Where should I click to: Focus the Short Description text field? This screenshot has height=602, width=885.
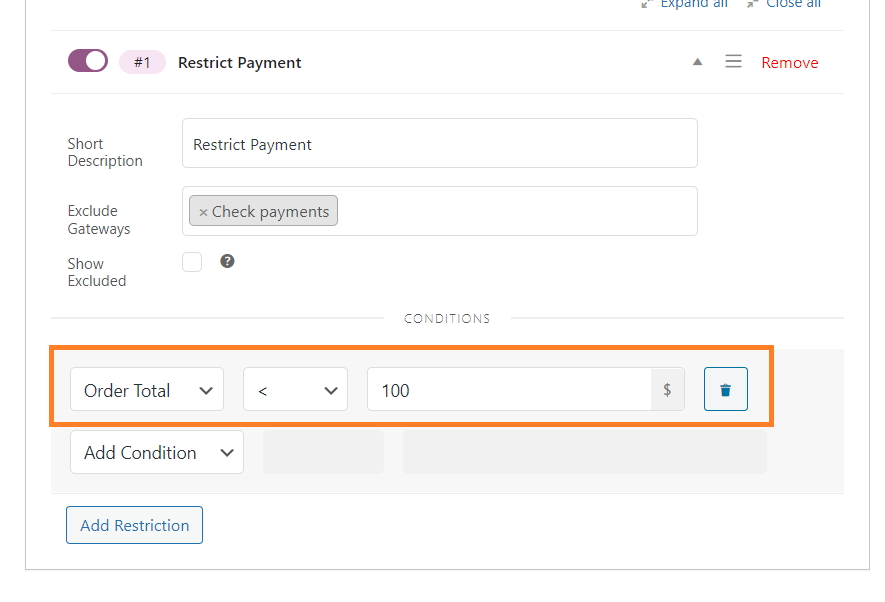click(440, 143)
